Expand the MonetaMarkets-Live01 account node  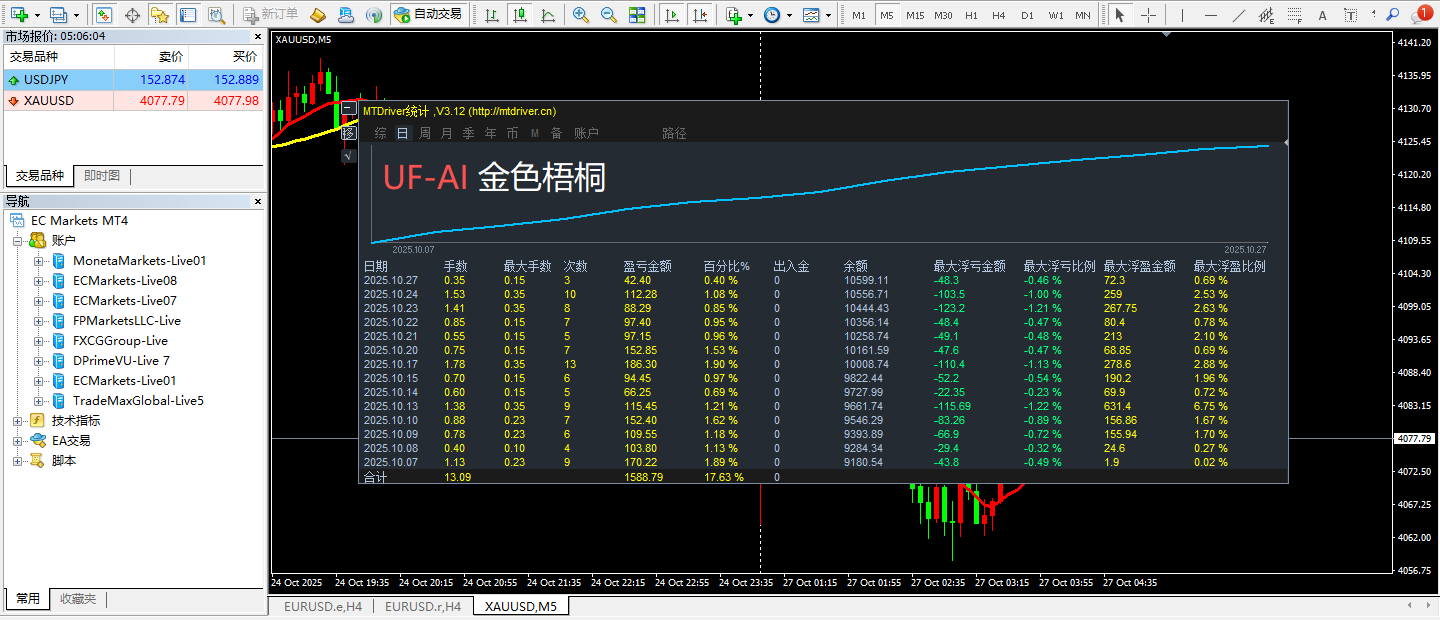pos(38,261)
